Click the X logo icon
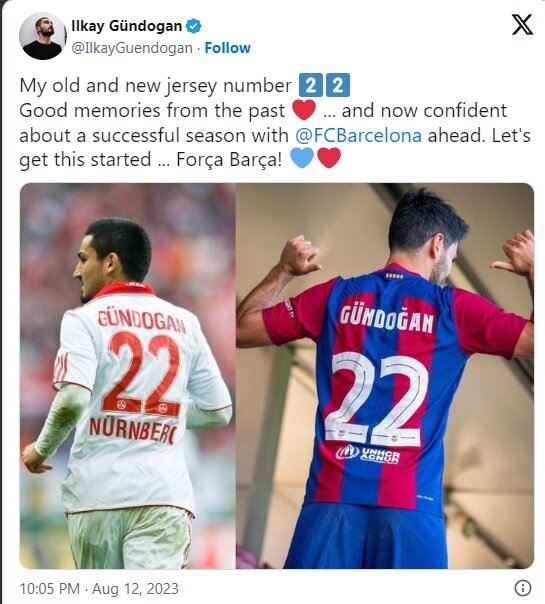This screenshot has width=545, height=604. pyautogui.click(x=522, y=25)
